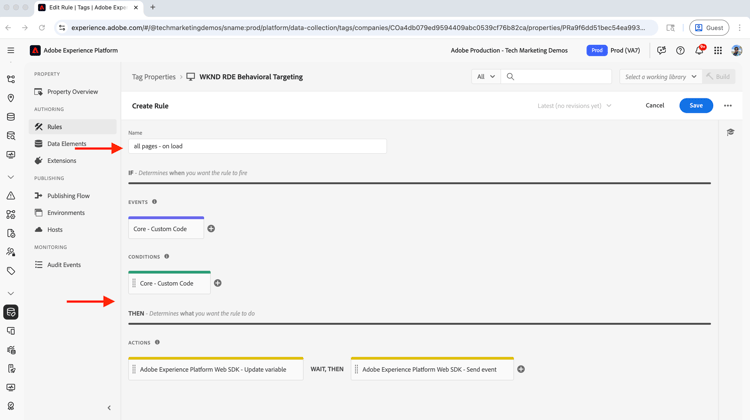The image size is (750, 420).
Task: Cancel the rule creation
Action: (654, 105)
